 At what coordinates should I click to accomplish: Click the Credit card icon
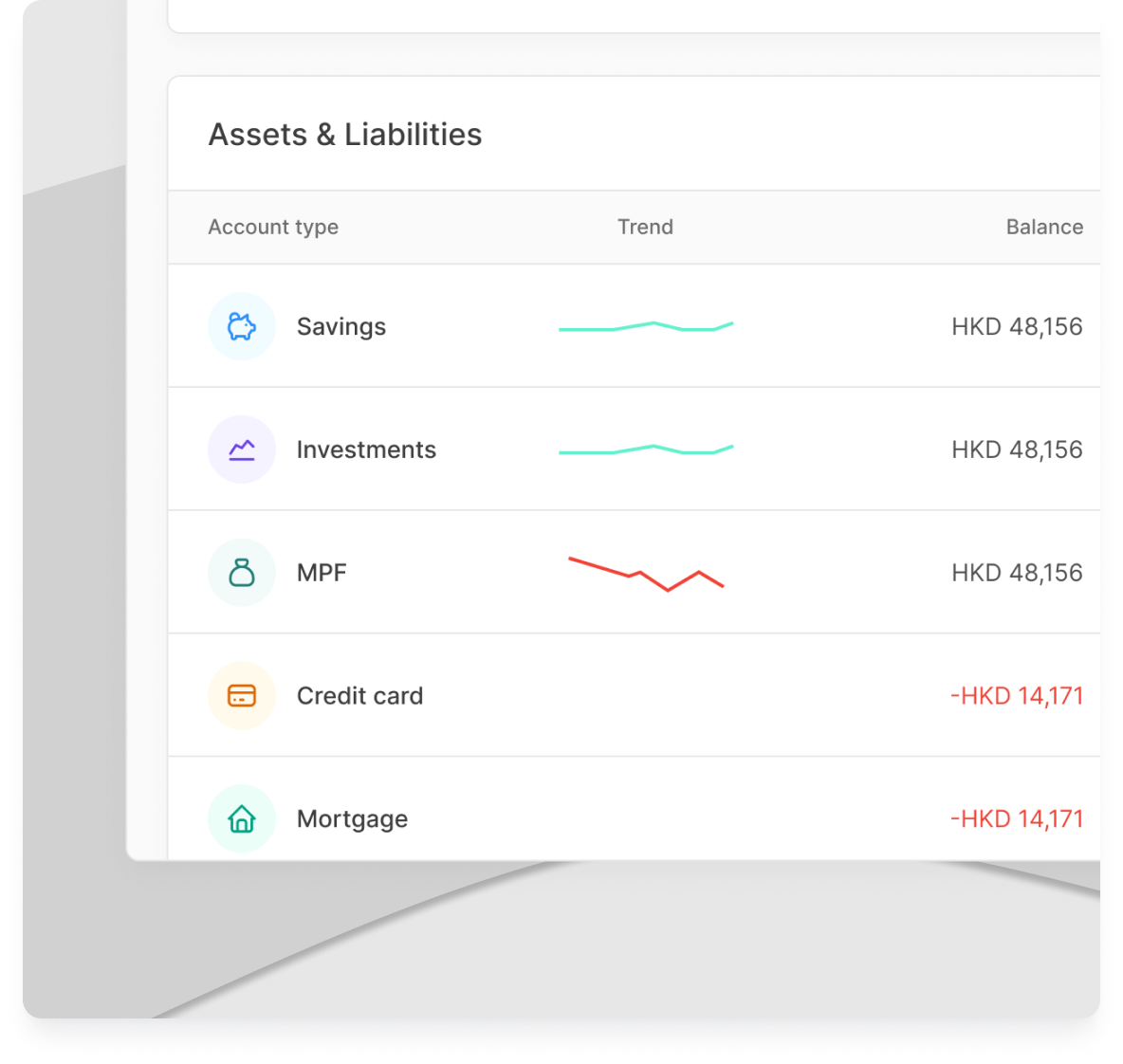242,696
